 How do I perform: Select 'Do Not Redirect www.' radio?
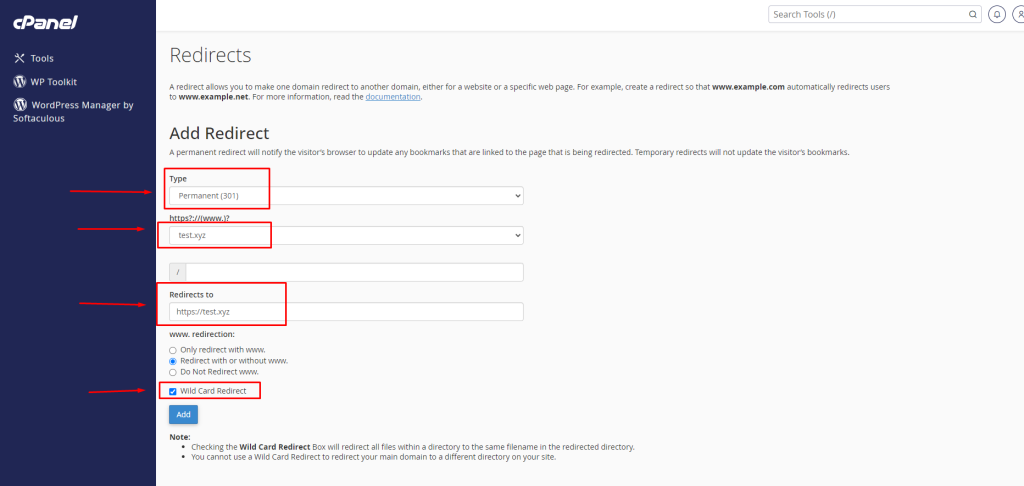[173, 372]
